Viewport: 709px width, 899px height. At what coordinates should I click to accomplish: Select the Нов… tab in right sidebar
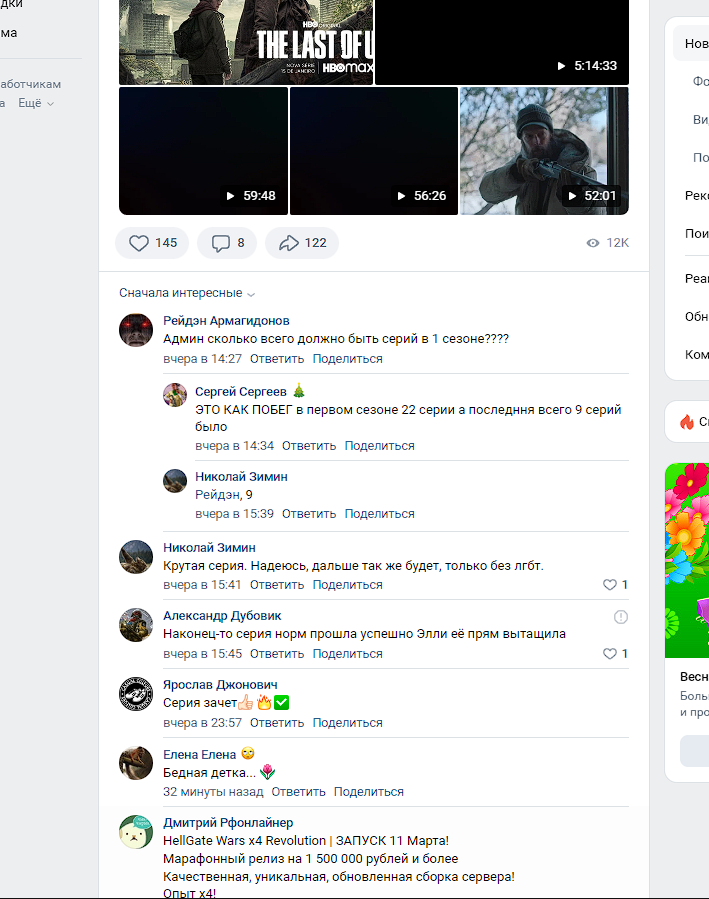pyautogui.click(x=691, y=44)
